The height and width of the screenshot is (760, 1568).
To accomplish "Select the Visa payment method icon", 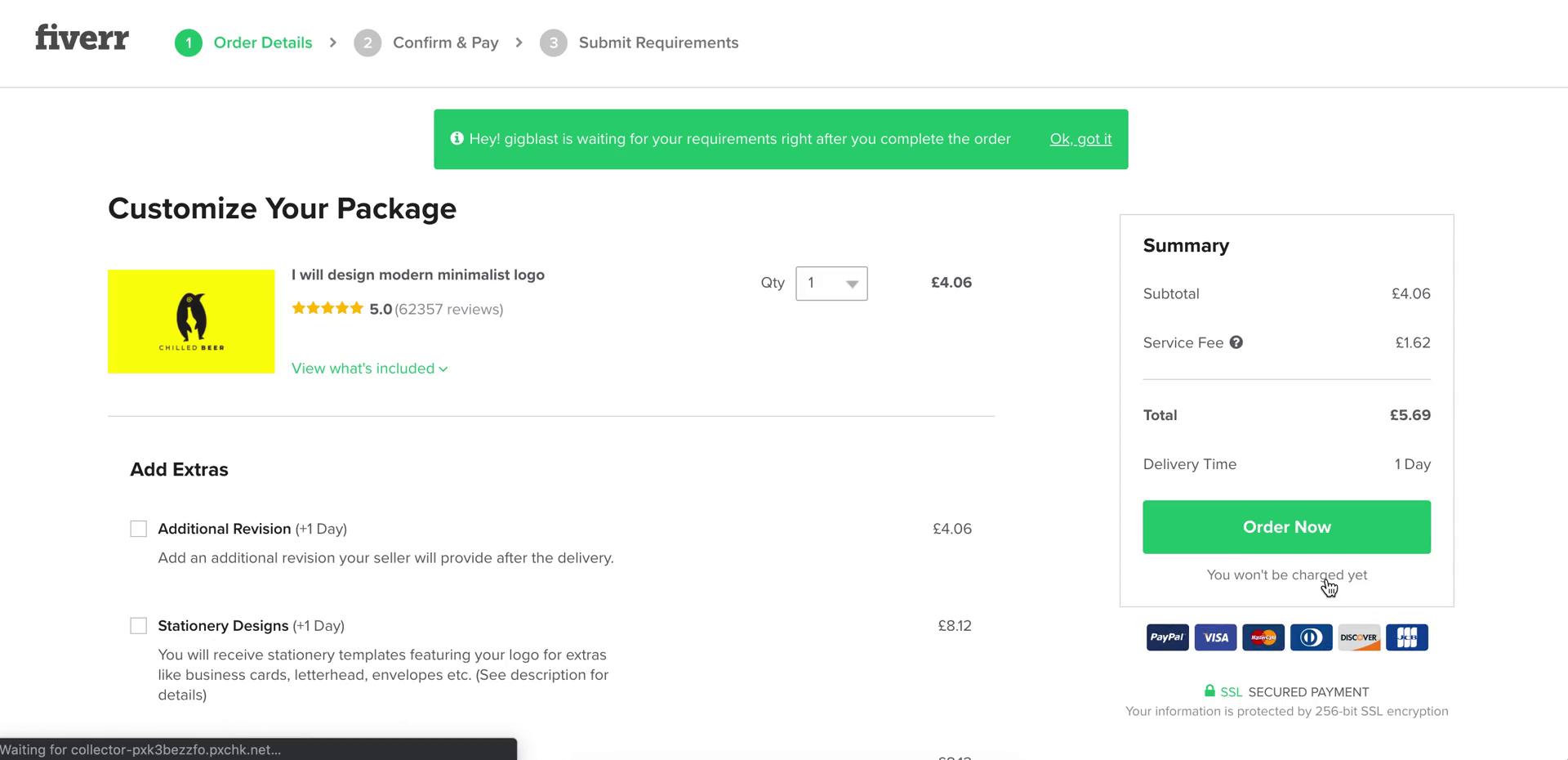I will pyautogui.click(x=1215, y=637).
